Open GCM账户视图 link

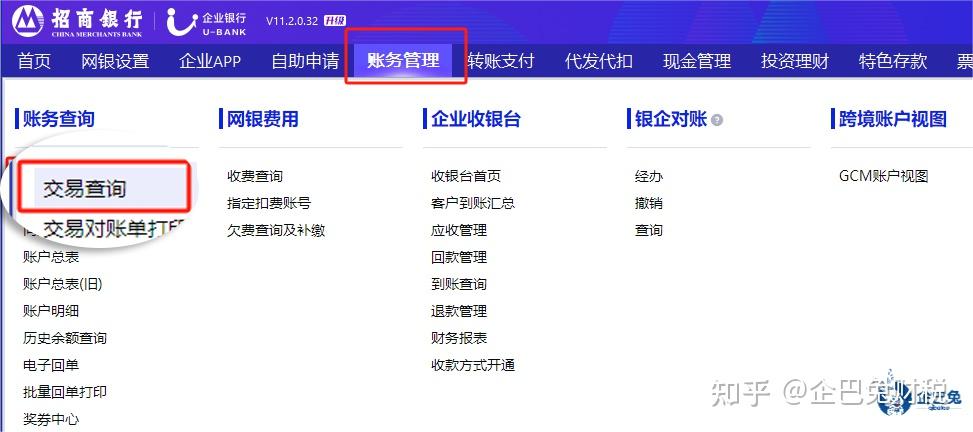pyautogui.click(x=884, y=176)
